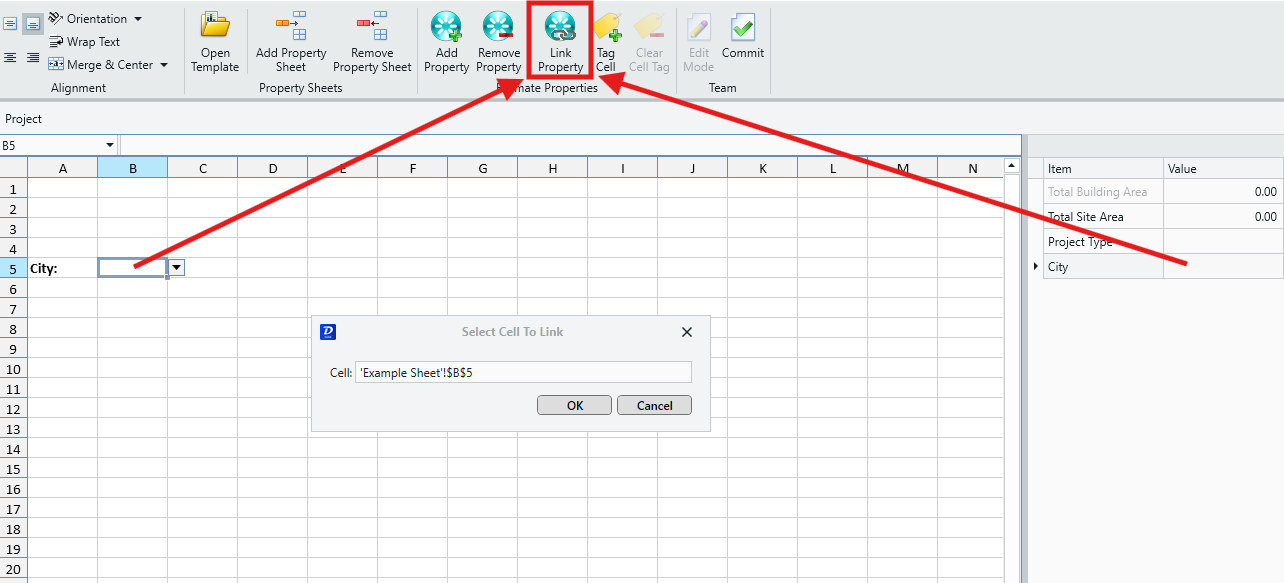Image resolution: width=1284 pixels, height=583 pixels.
Task: Select column header C
Action: click(x=202, y=169)
